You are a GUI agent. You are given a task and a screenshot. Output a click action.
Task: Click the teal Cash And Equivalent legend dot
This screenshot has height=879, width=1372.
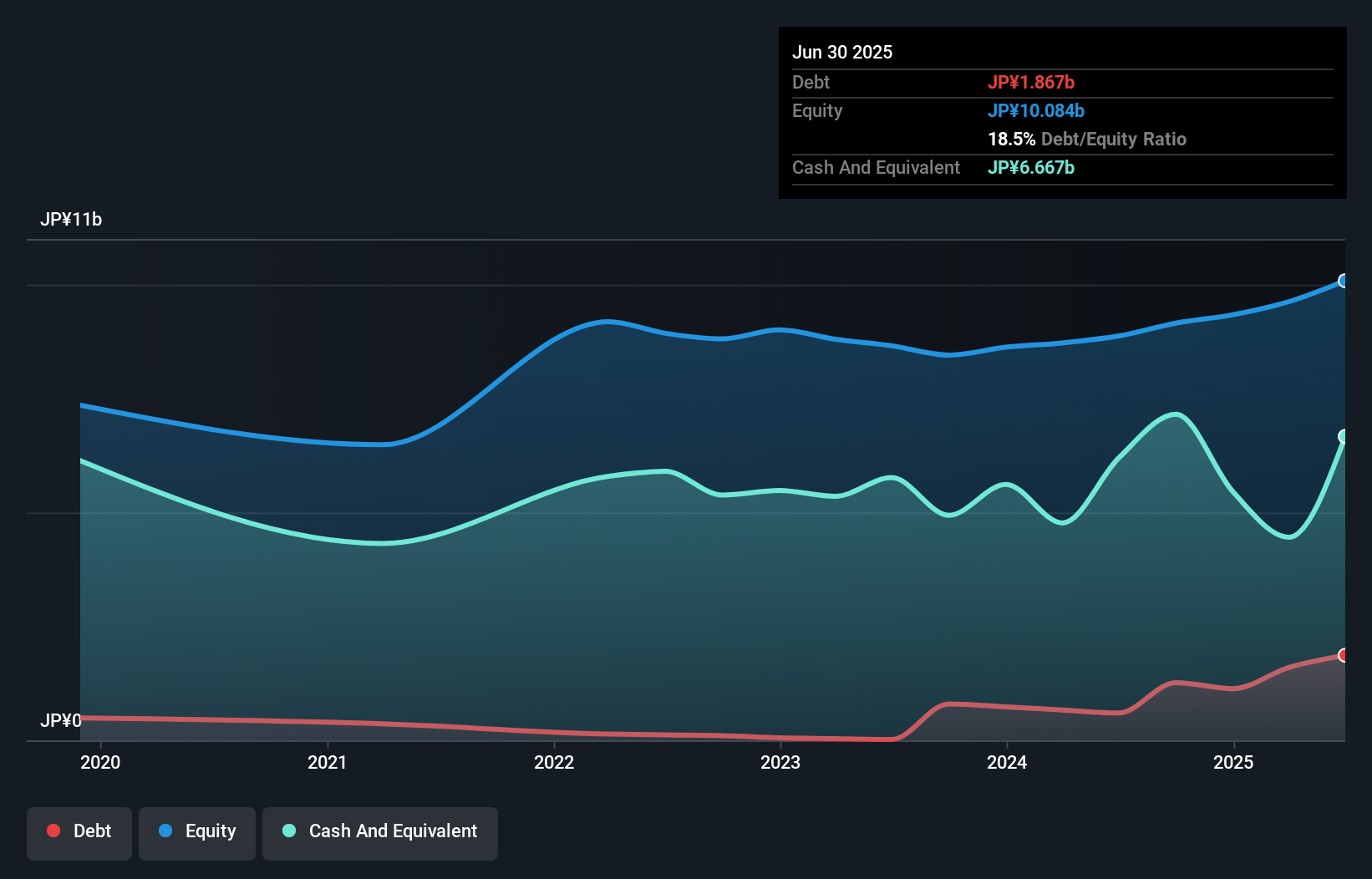288,831
